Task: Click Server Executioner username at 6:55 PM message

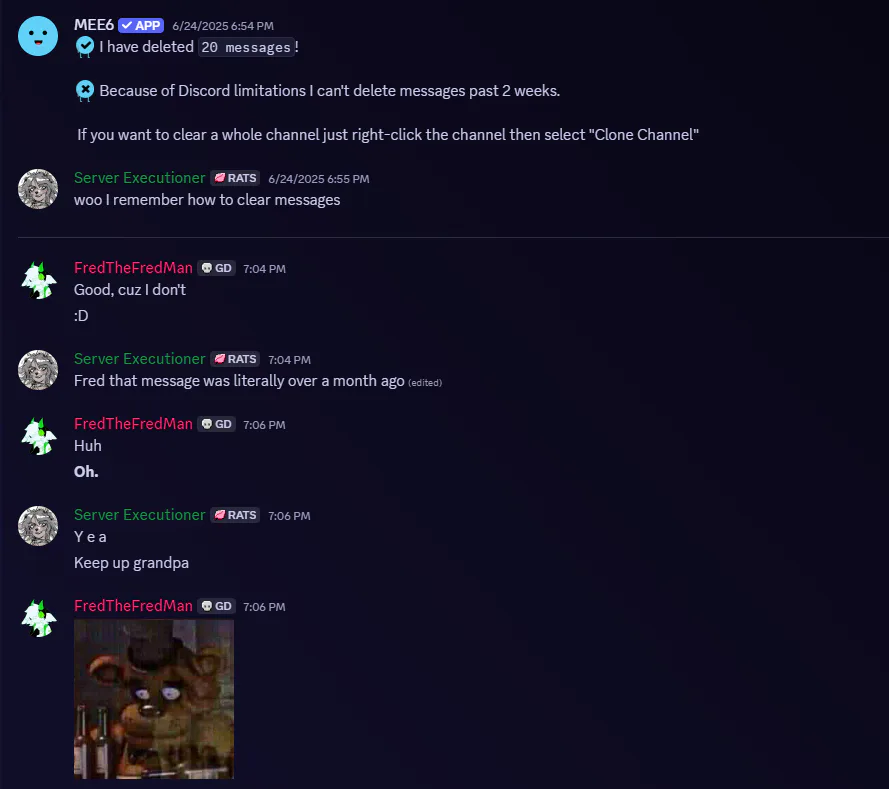Action: click(139, 178)
